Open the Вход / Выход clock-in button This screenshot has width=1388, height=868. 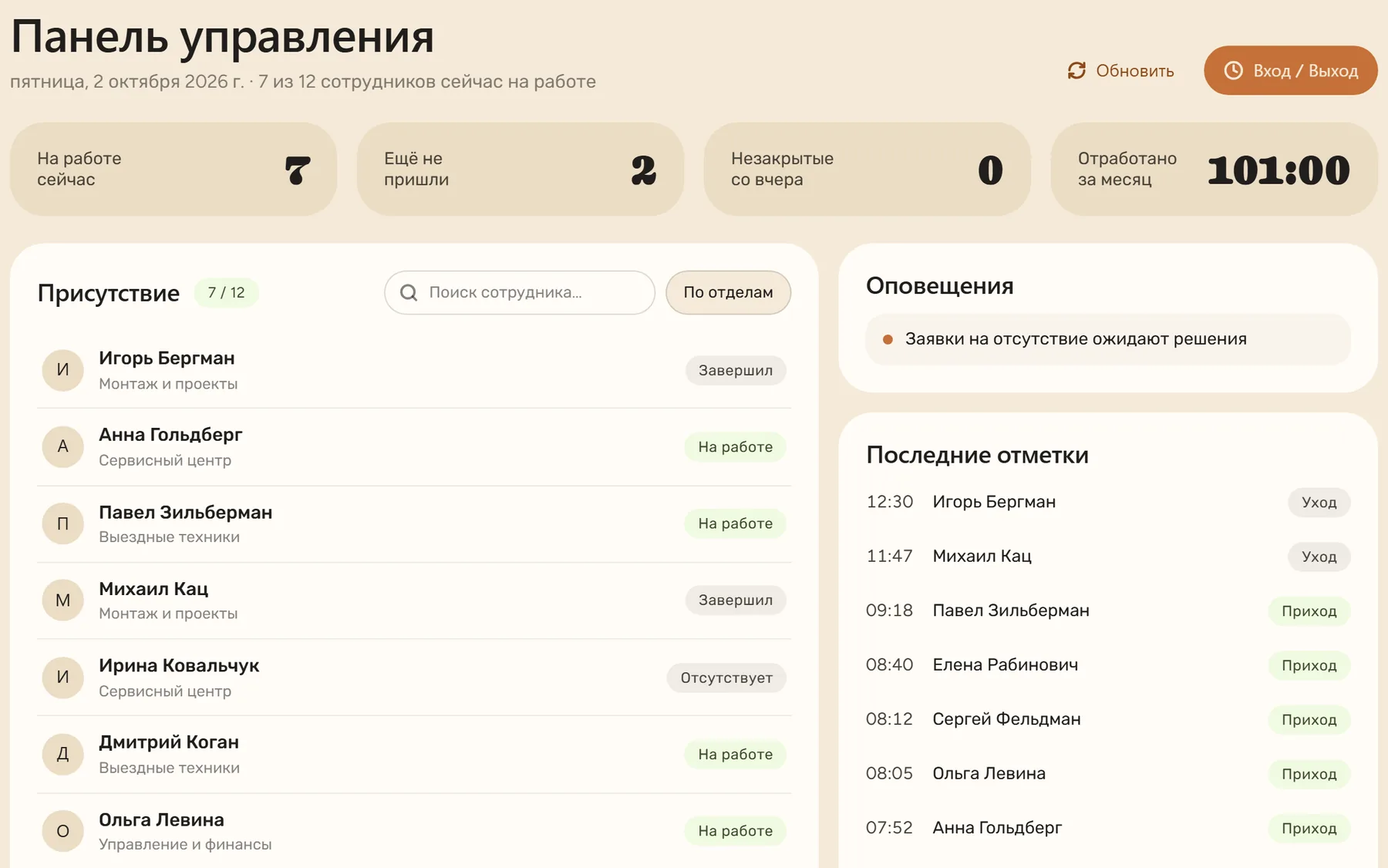[1291, 71]
